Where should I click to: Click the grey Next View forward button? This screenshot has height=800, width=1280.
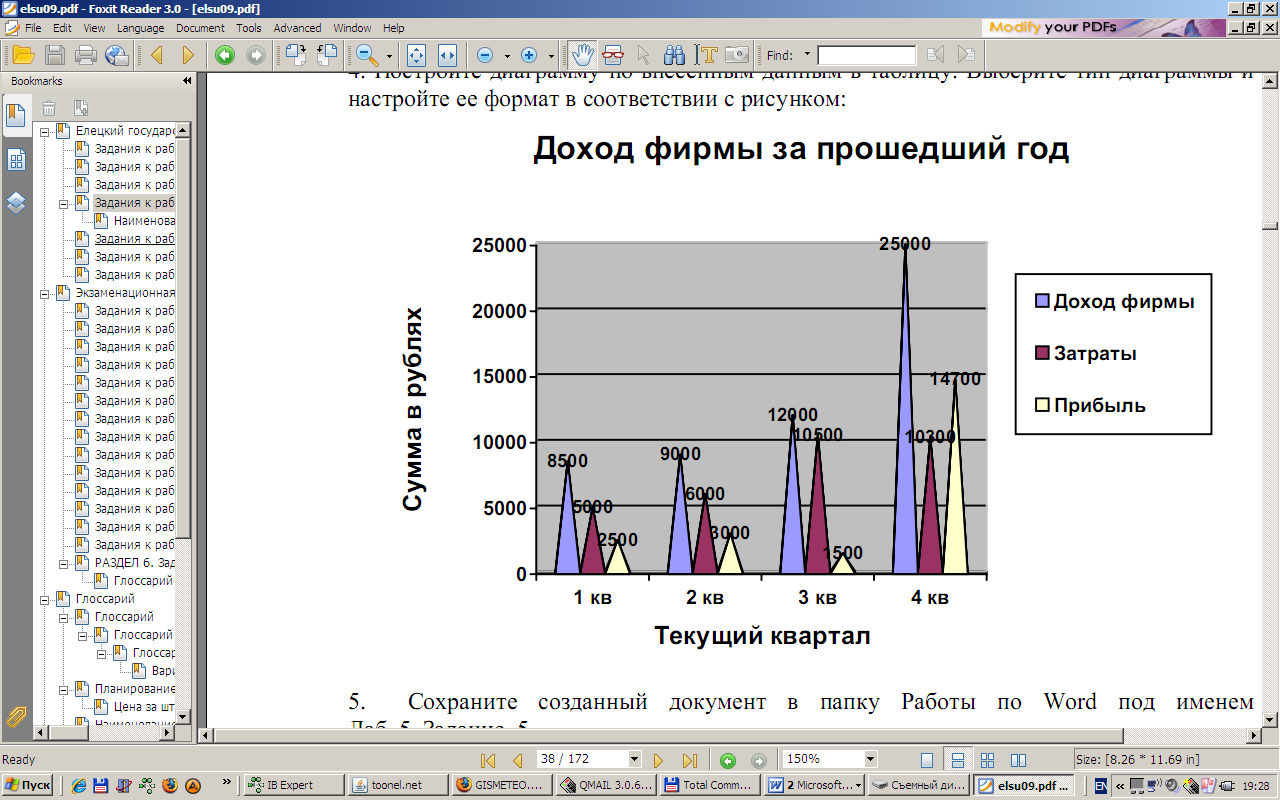256,55
